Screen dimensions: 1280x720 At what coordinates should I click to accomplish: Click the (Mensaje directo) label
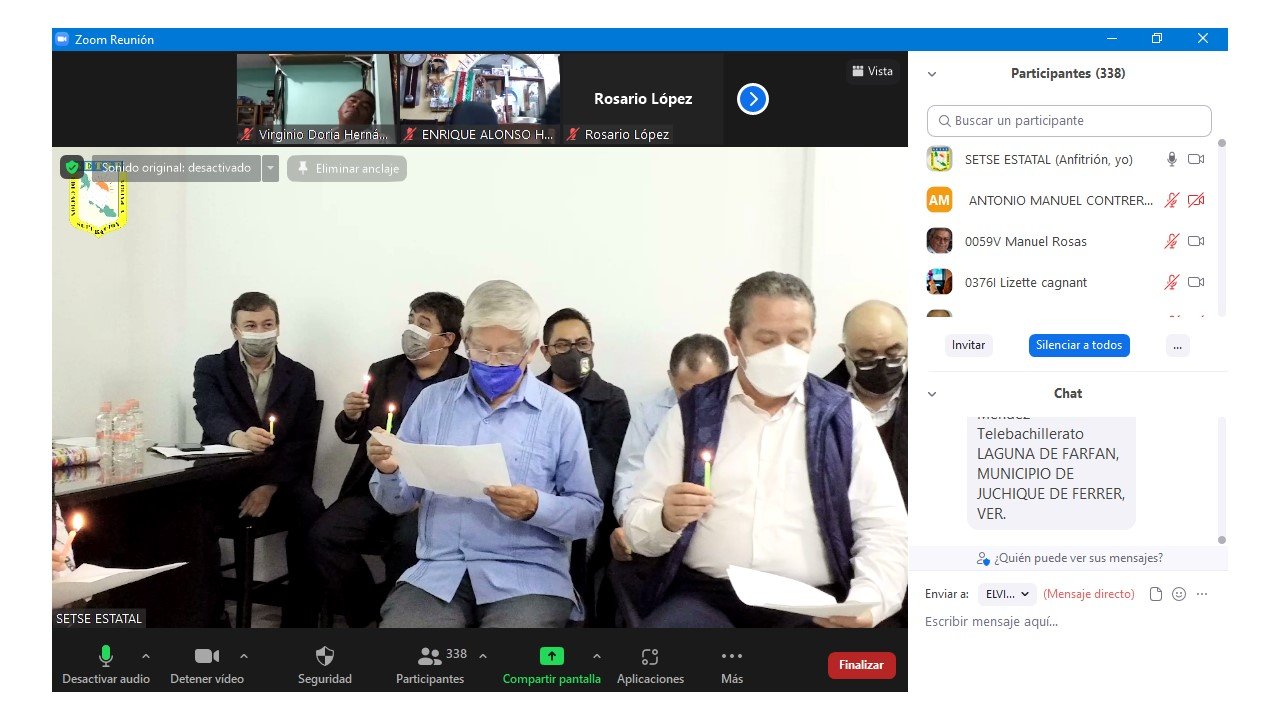tap(1088, 594)
